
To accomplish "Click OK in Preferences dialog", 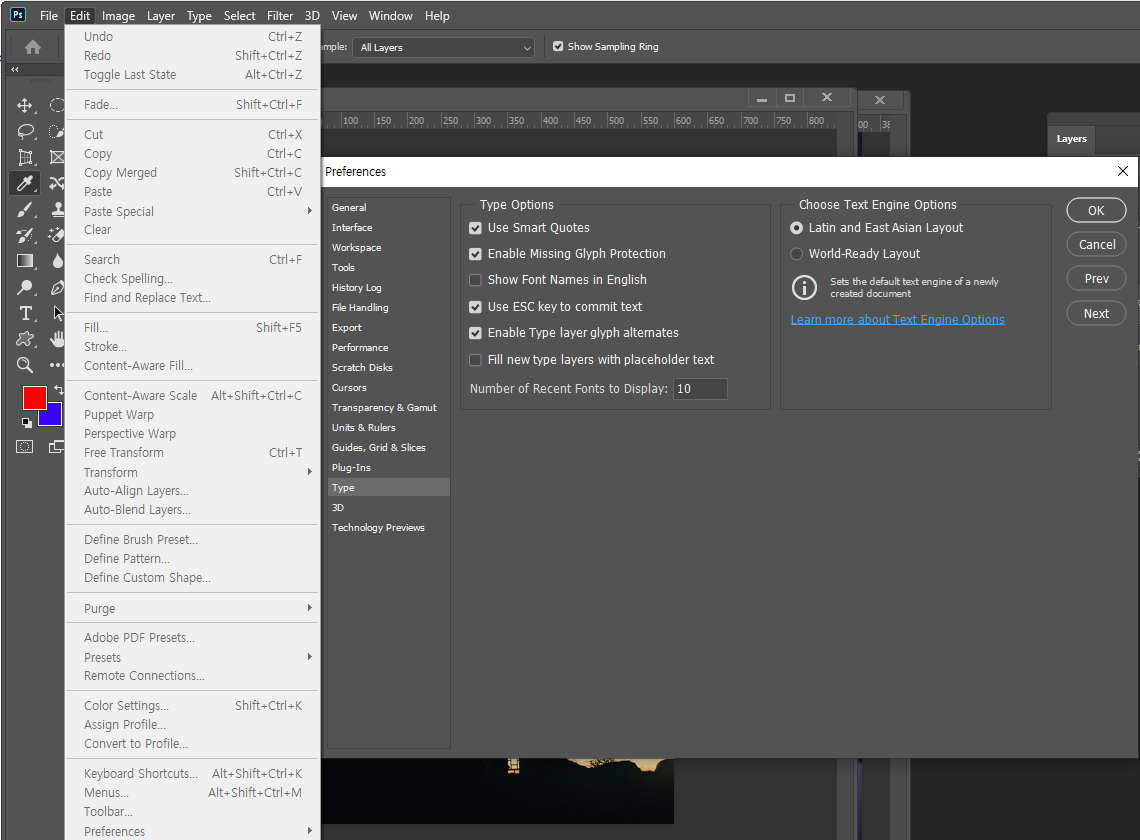I will 1096,210.
